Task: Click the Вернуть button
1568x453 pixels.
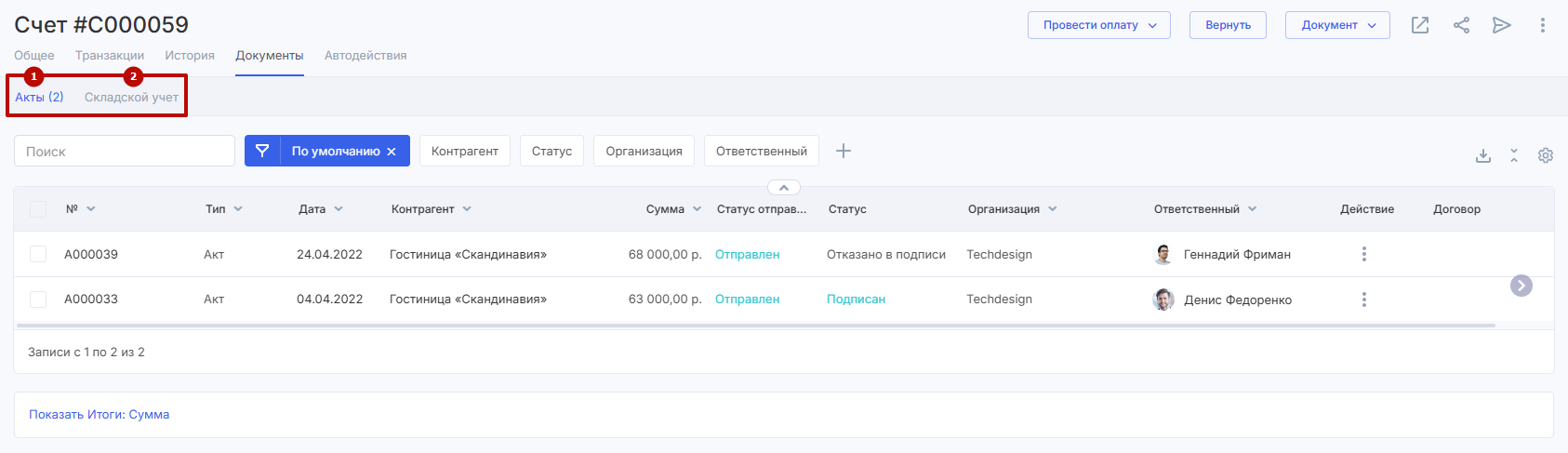Action: (x=1228, y=25)
